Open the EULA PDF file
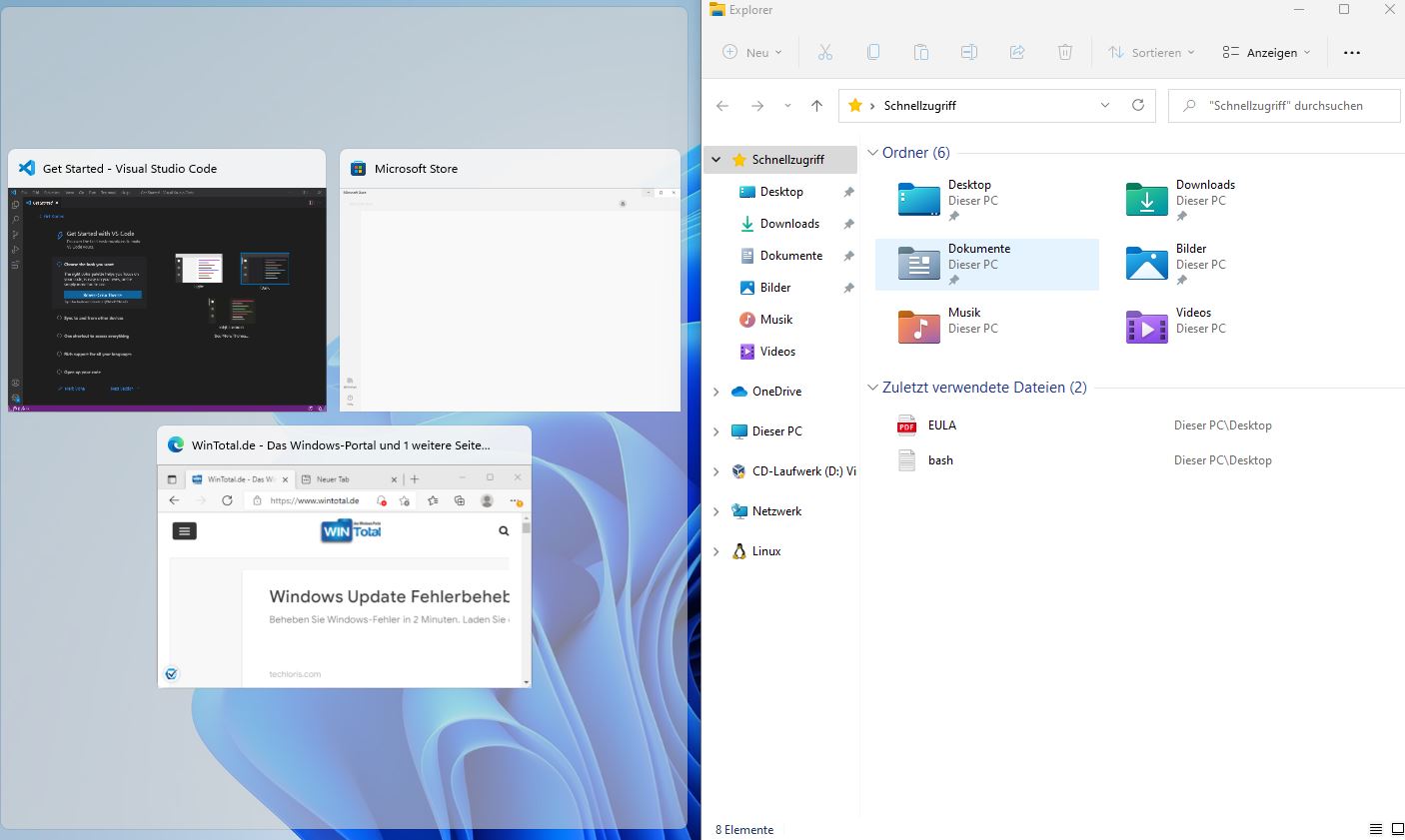This screenshot has height=840, width=1405. tap(941, 425)
